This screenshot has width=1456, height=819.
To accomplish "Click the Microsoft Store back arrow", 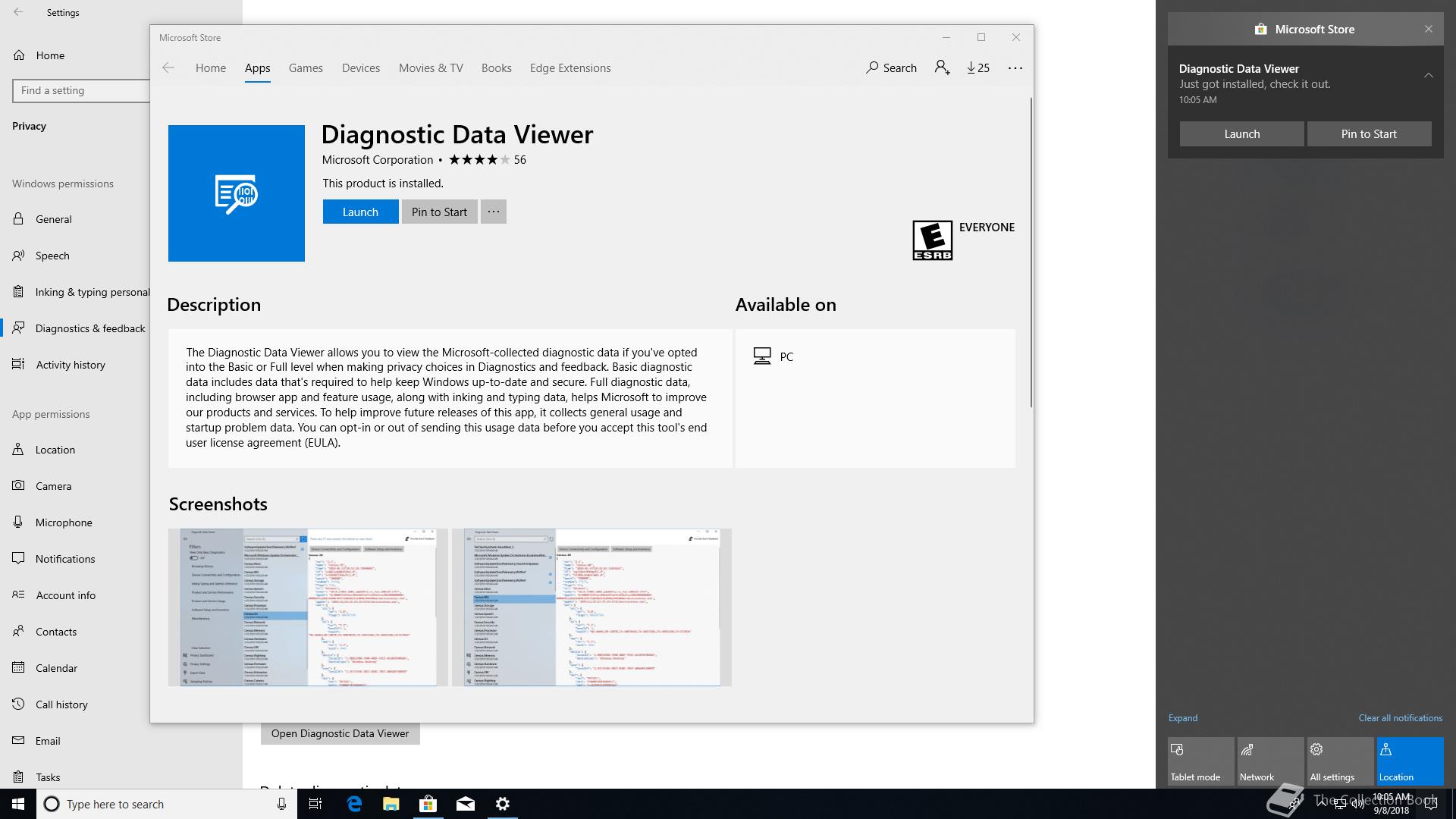I will pyautogui.click(x=168, y=68).
